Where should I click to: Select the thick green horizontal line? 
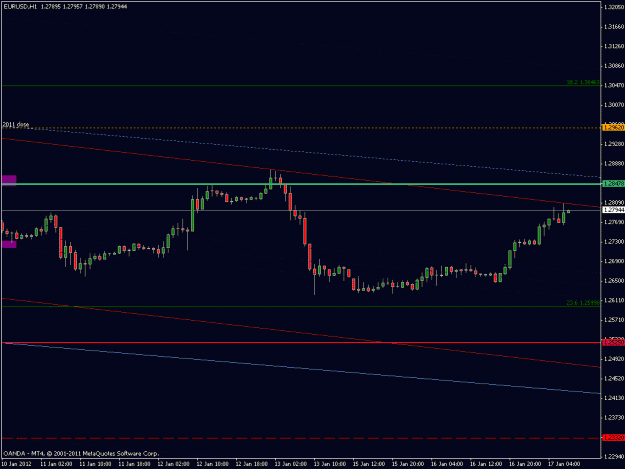tap(301, 184)
